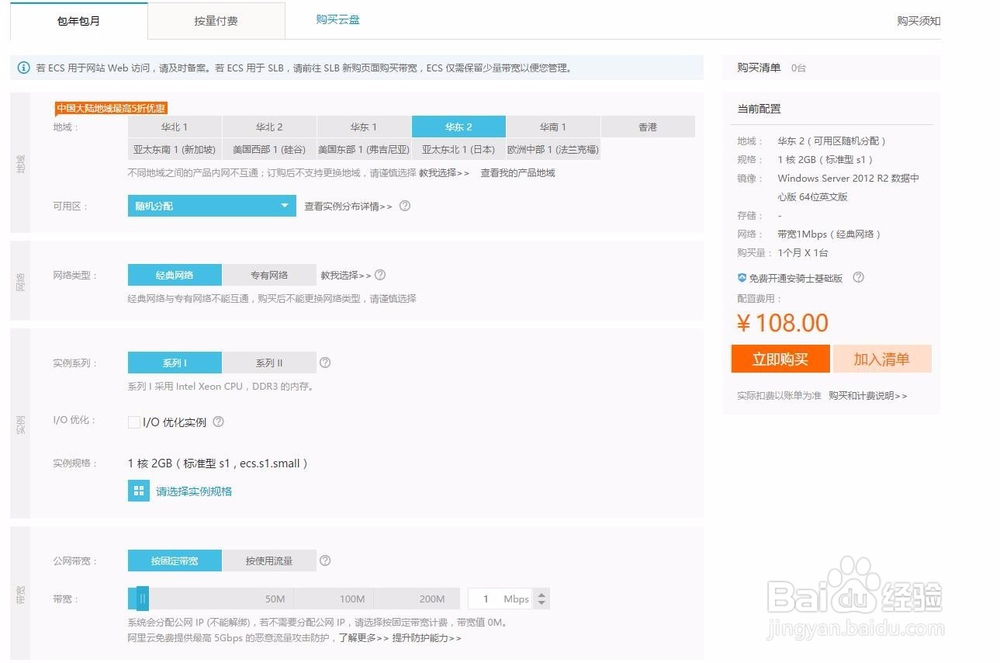Screen dimensions: 1000x663
Task: Click the help icon next to 按使用流量
Action: point(324,560)
